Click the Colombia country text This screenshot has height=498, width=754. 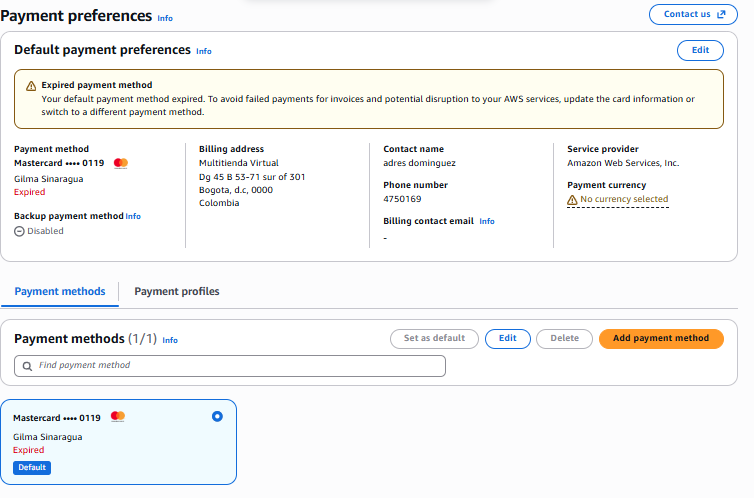pos(219,203)
